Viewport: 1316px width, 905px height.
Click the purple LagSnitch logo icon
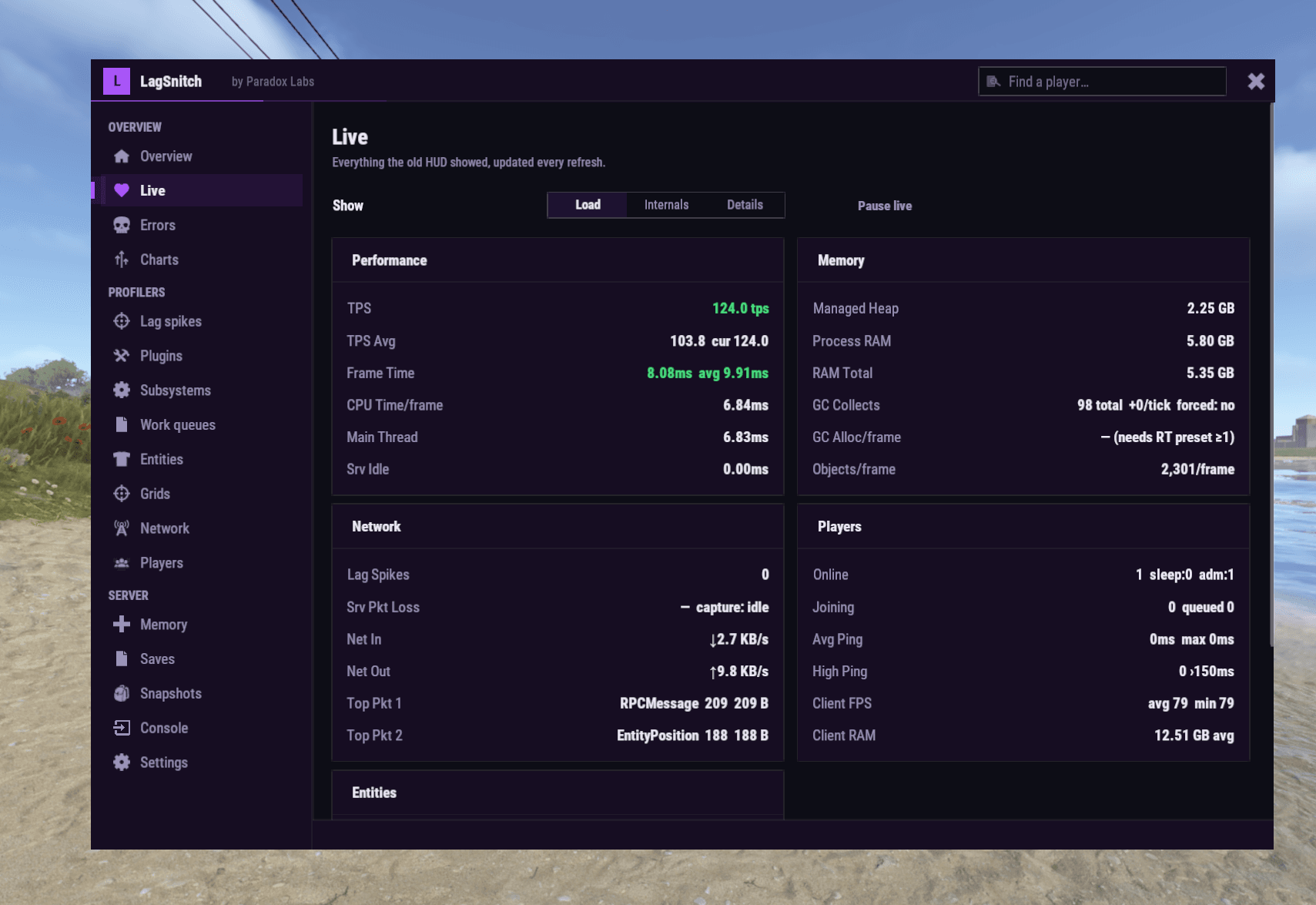coord(117,81)
